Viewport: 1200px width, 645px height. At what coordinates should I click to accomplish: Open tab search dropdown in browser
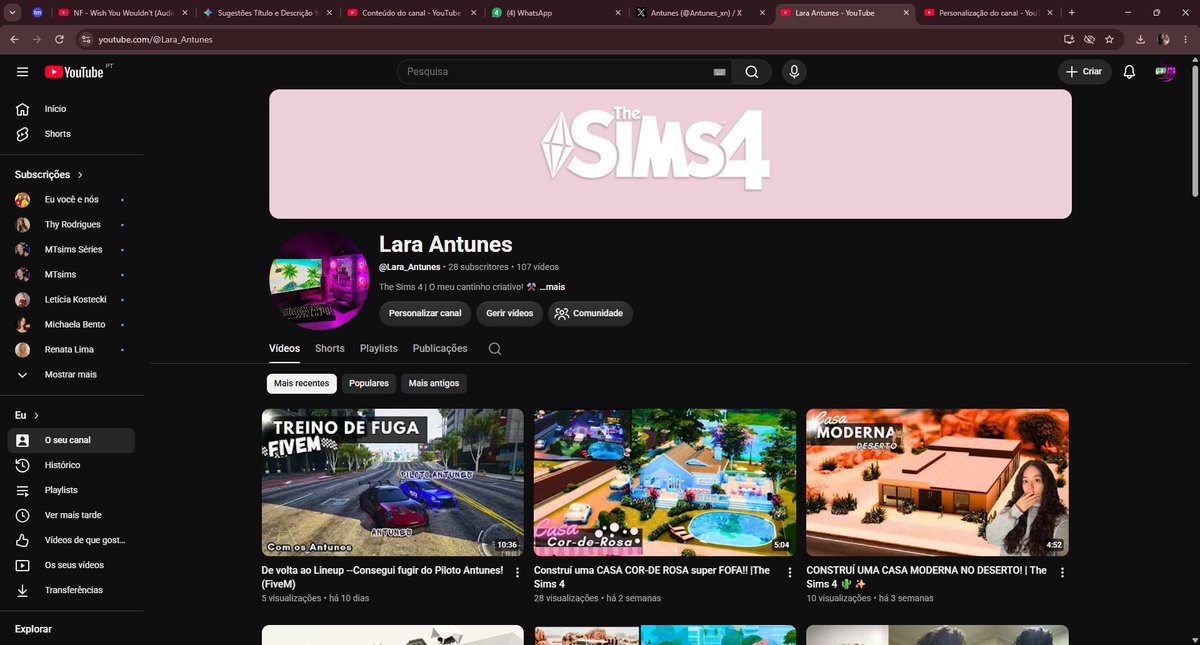(x=14, y=13)
